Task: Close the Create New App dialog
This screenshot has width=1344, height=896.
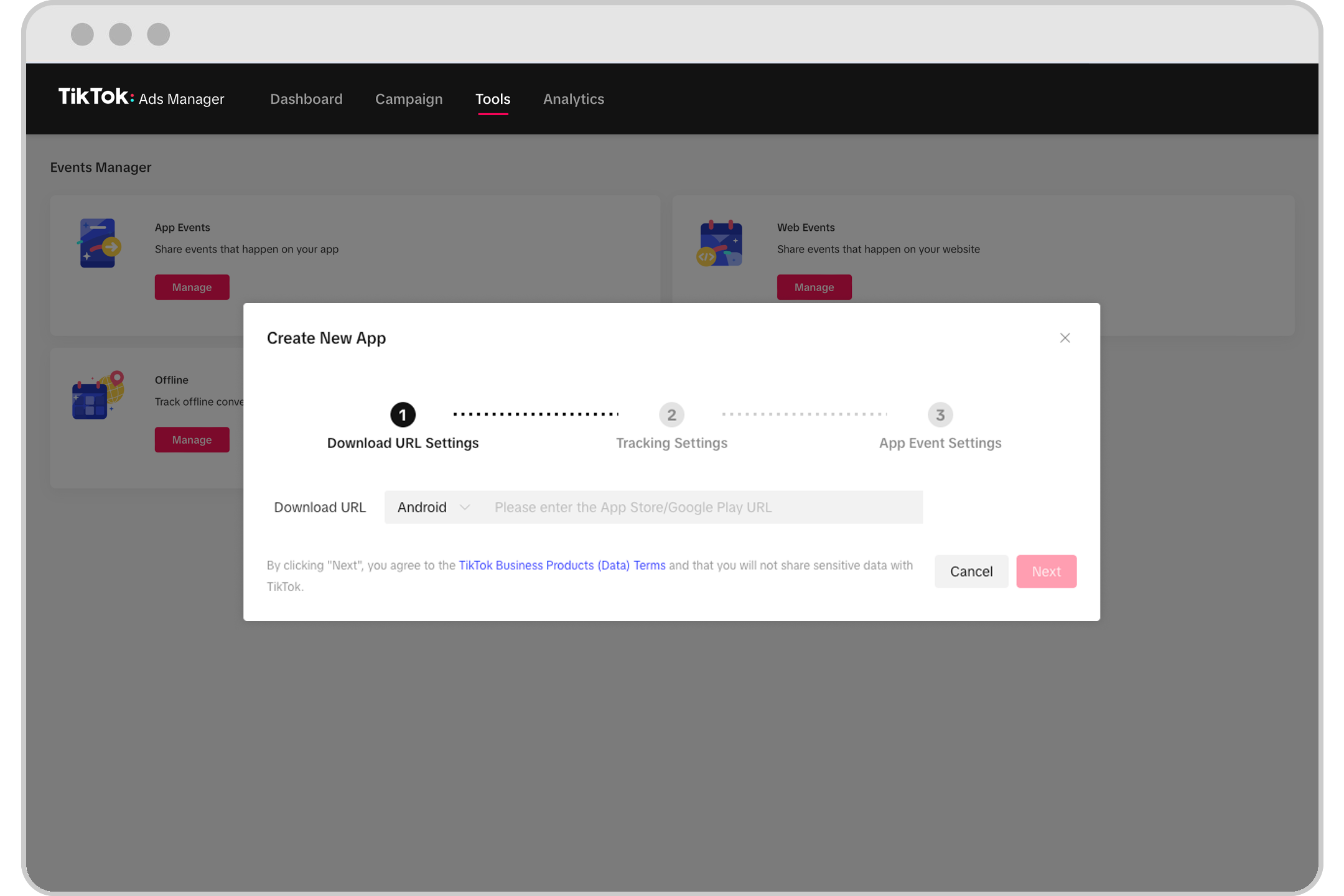Action: click(x=1065, y=338)
